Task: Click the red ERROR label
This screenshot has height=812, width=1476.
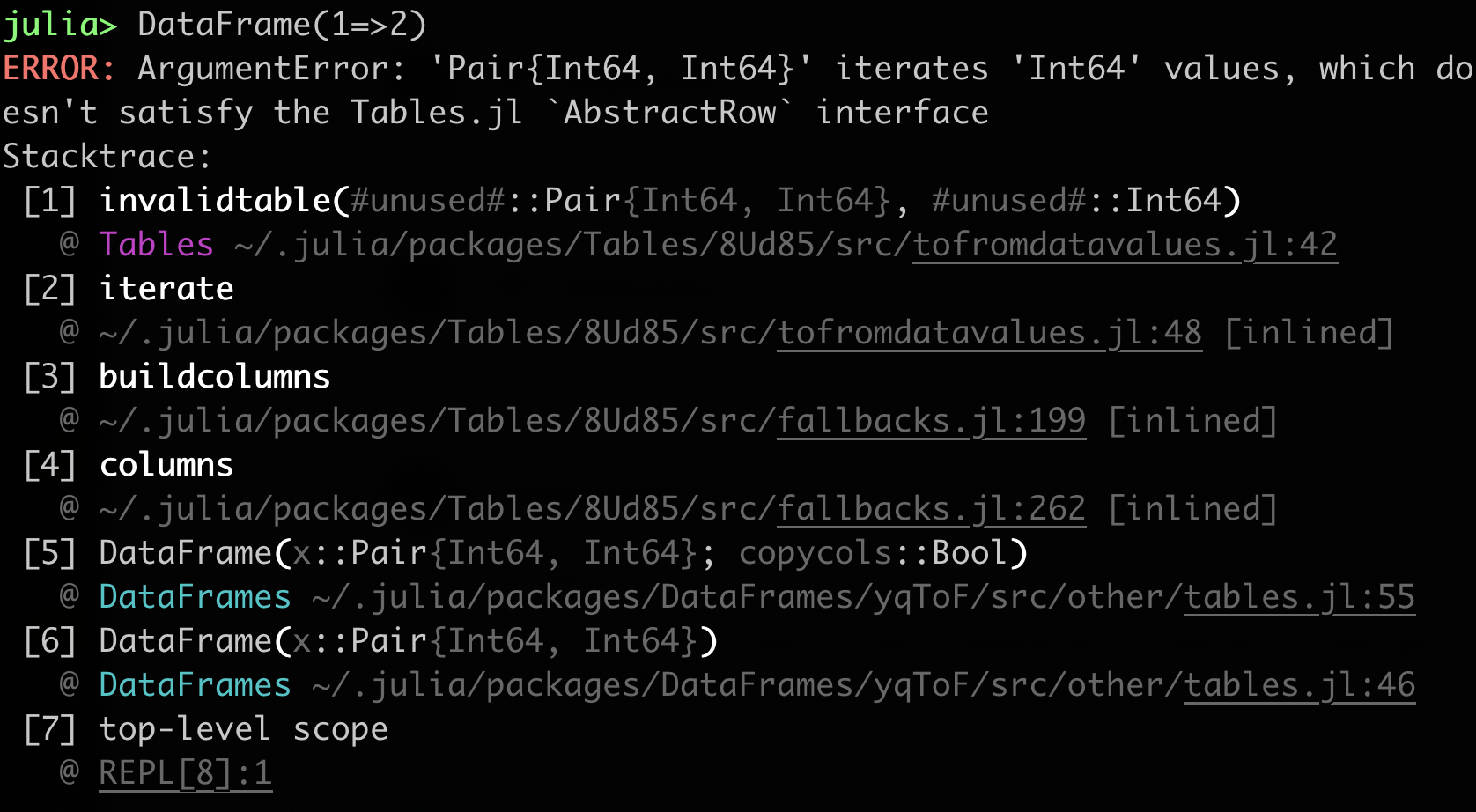Action: click(58, 69)
